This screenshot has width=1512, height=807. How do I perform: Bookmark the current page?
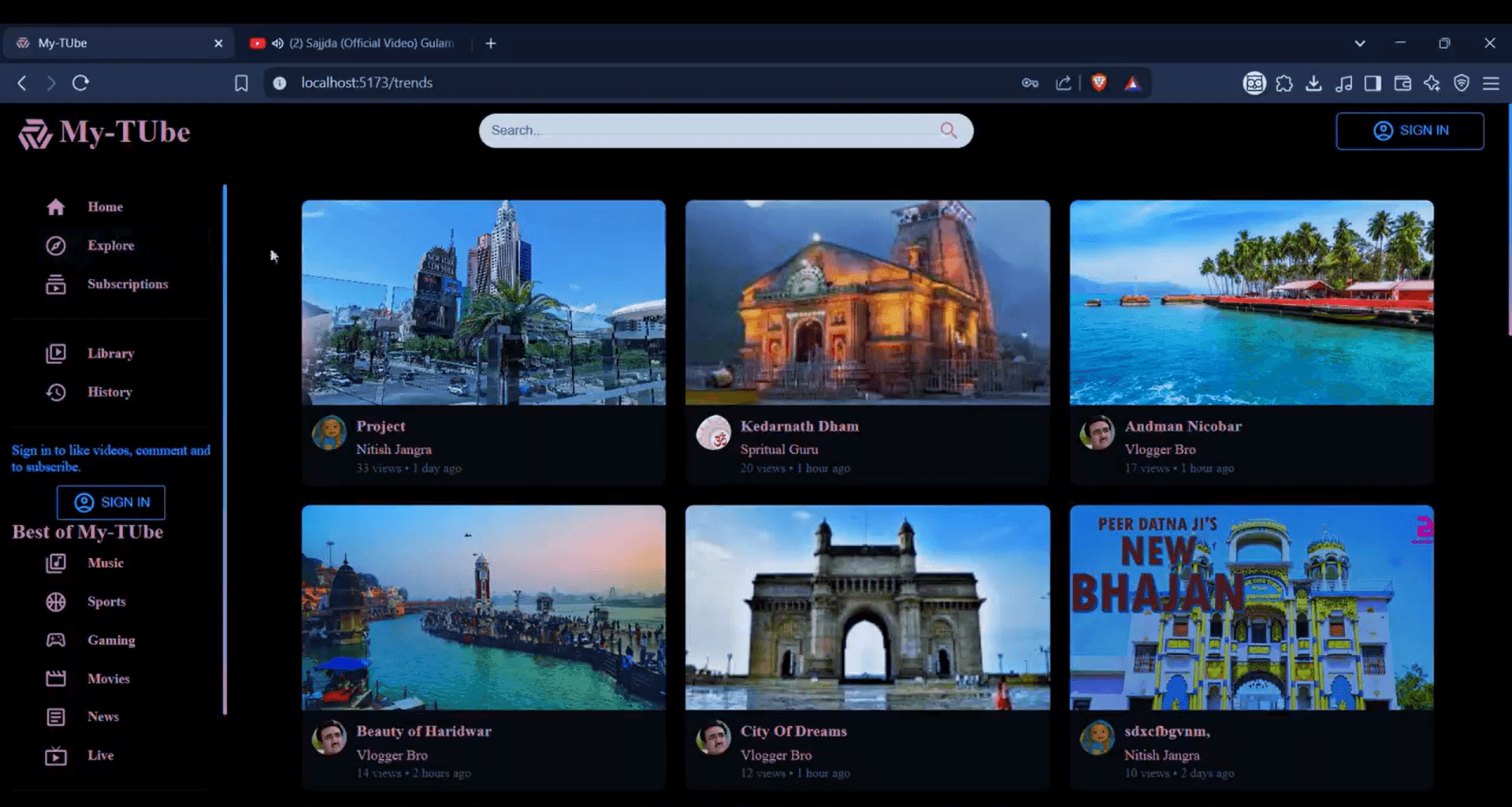tap(241, 83)
